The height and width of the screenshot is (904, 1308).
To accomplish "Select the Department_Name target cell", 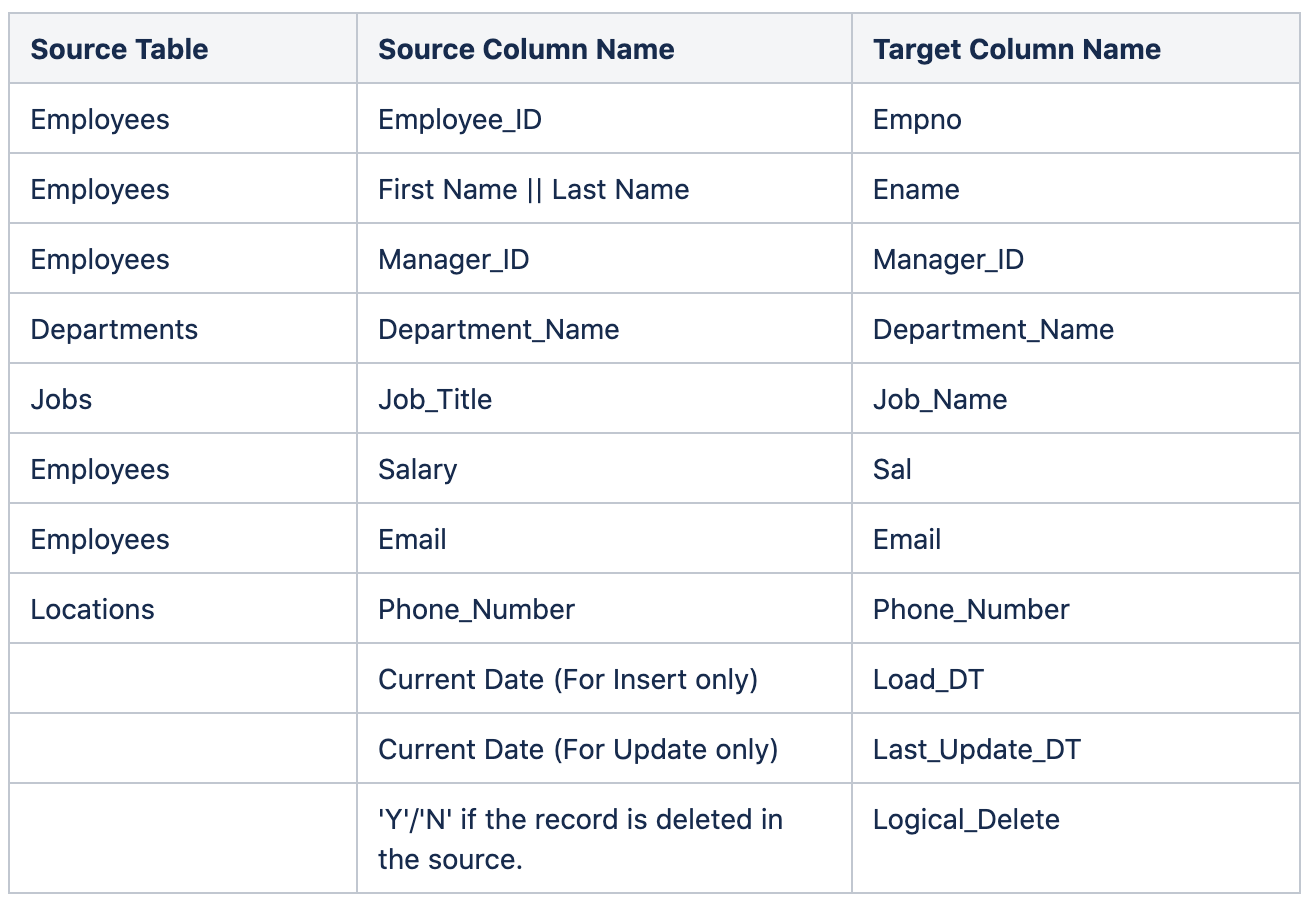I will click(992, 329).
